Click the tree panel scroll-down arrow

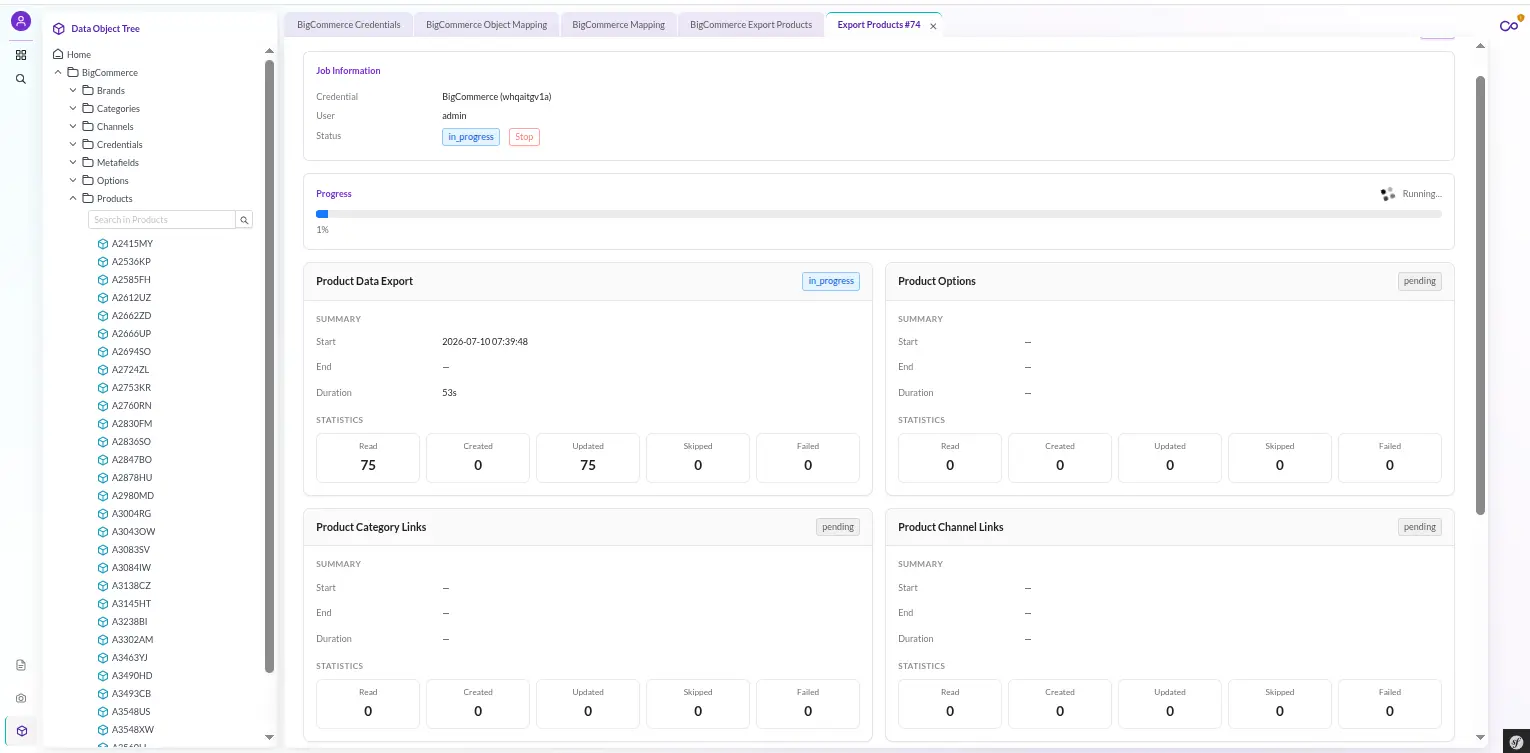pos(269,737)
